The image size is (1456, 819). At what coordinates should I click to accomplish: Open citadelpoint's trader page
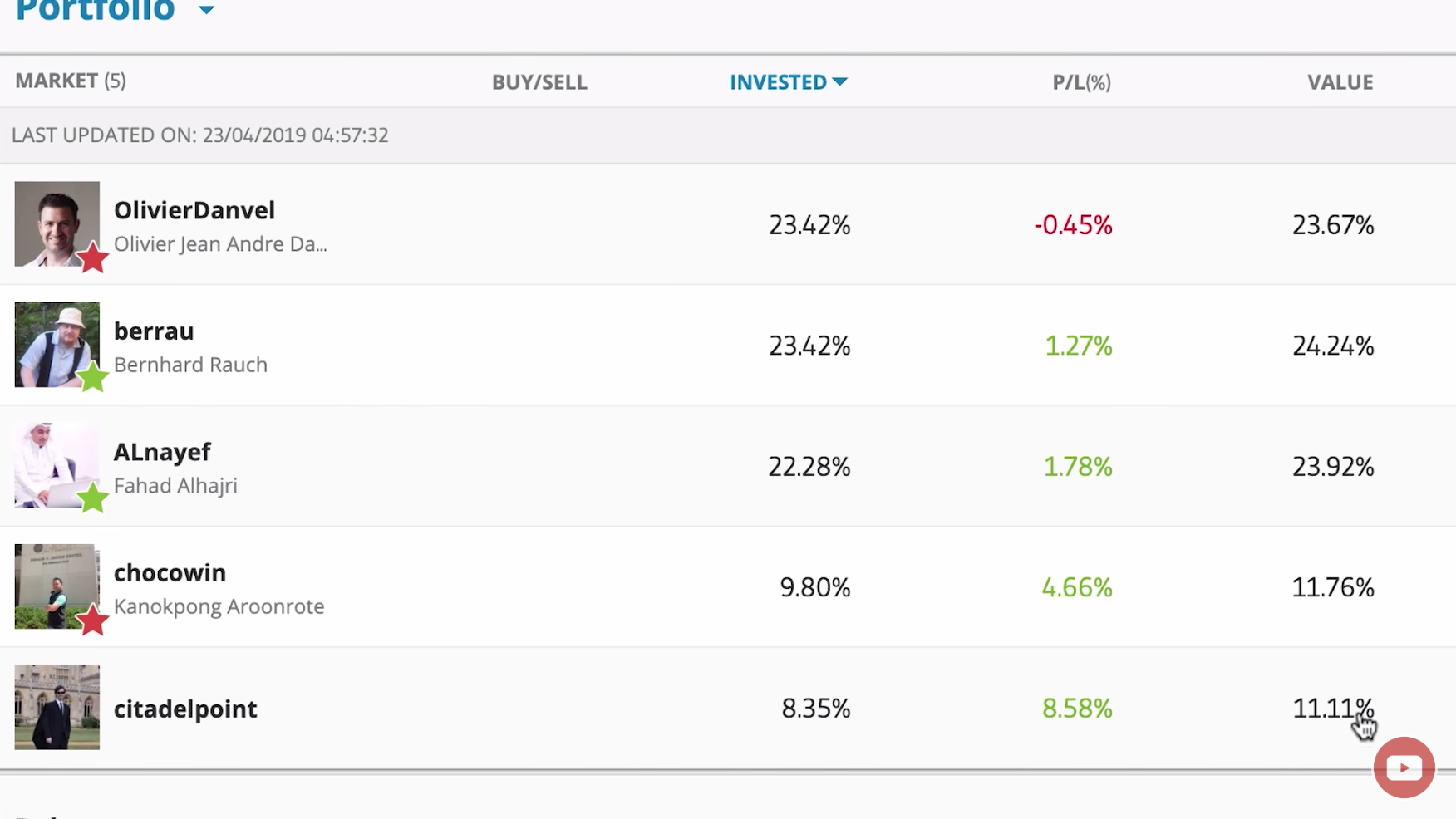[x=185, y=709]
